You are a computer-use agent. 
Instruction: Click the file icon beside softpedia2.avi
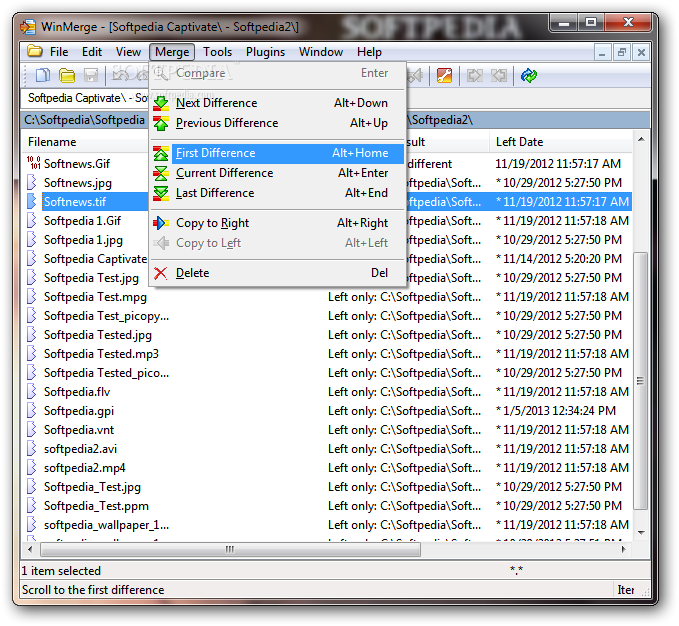pos(32,449)
